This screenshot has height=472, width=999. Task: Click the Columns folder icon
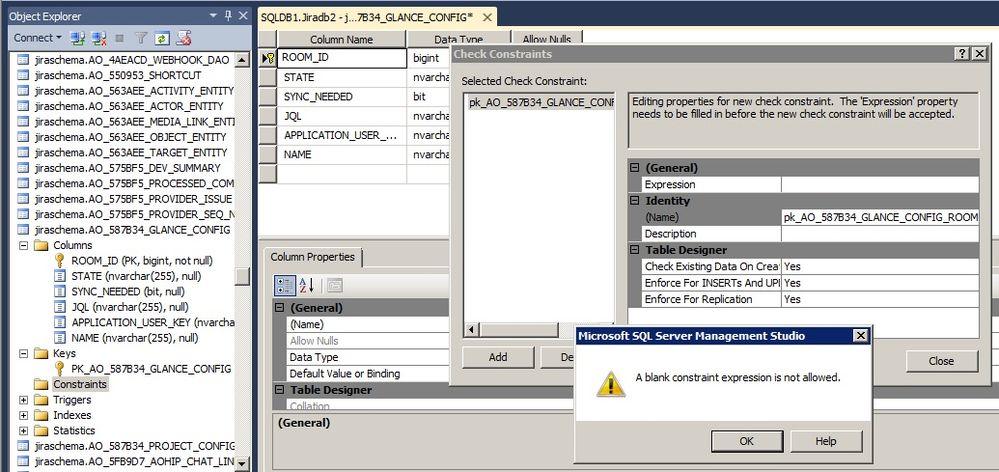(x=41, y=245)
